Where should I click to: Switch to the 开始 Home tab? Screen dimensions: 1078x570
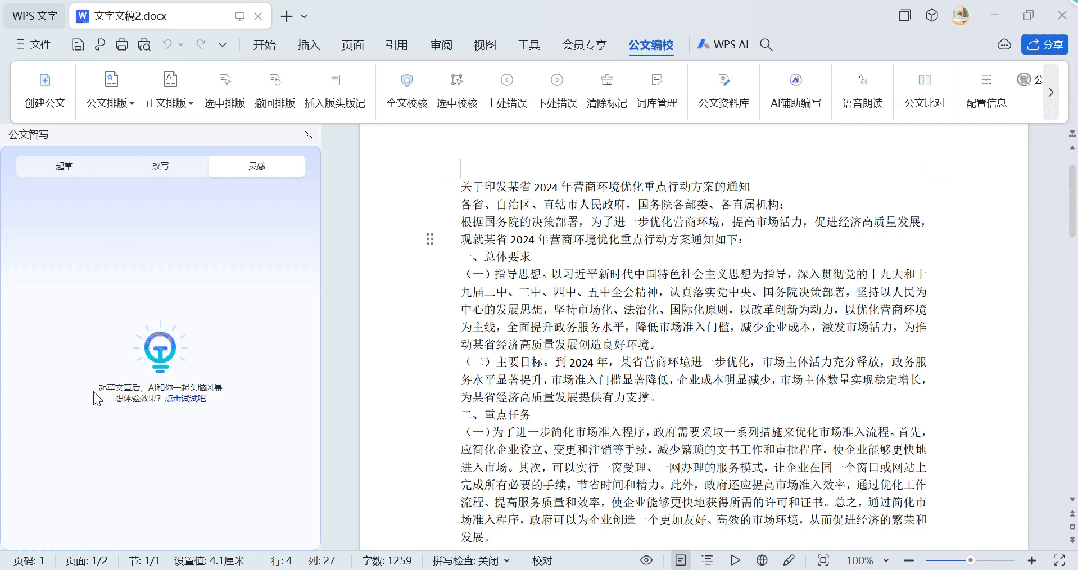[x=264, y=45]
